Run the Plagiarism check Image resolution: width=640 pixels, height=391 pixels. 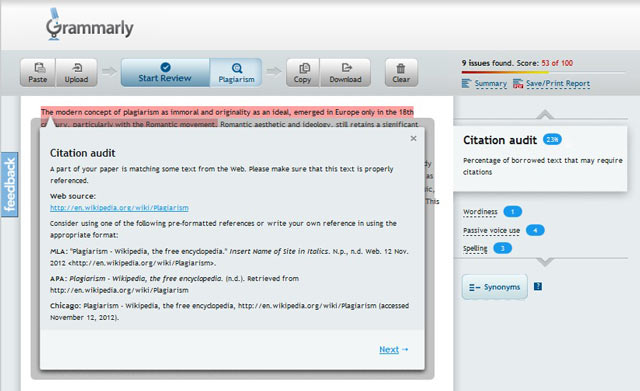236,73
